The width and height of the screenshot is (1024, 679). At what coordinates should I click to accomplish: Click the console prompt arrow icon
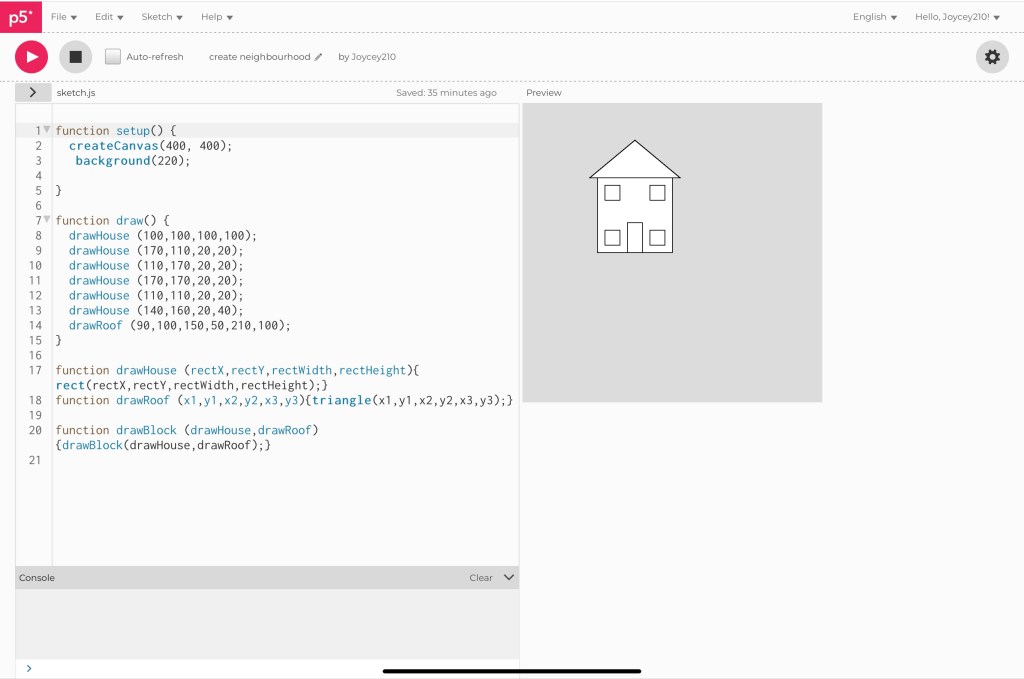(28, 668)
